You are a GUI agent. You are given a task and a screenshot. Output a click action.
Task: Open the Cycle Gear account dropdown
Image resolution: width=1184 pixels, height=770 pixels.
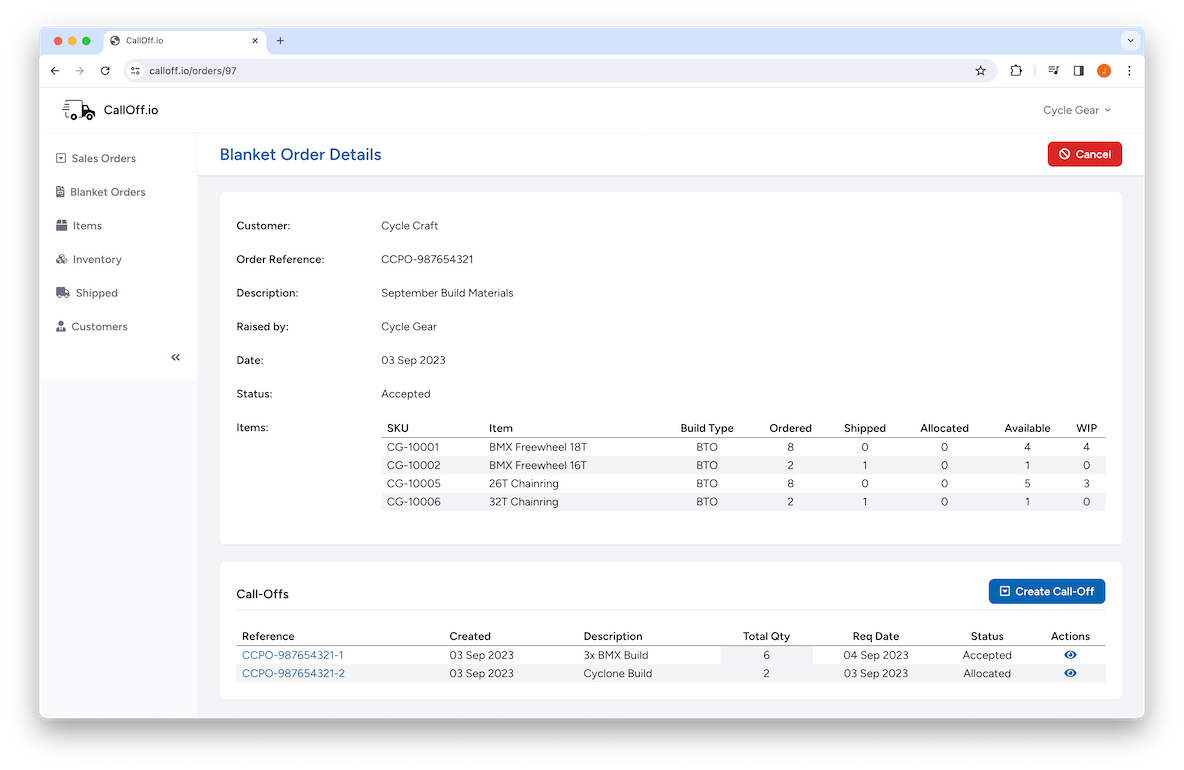tap(1077, 110)
